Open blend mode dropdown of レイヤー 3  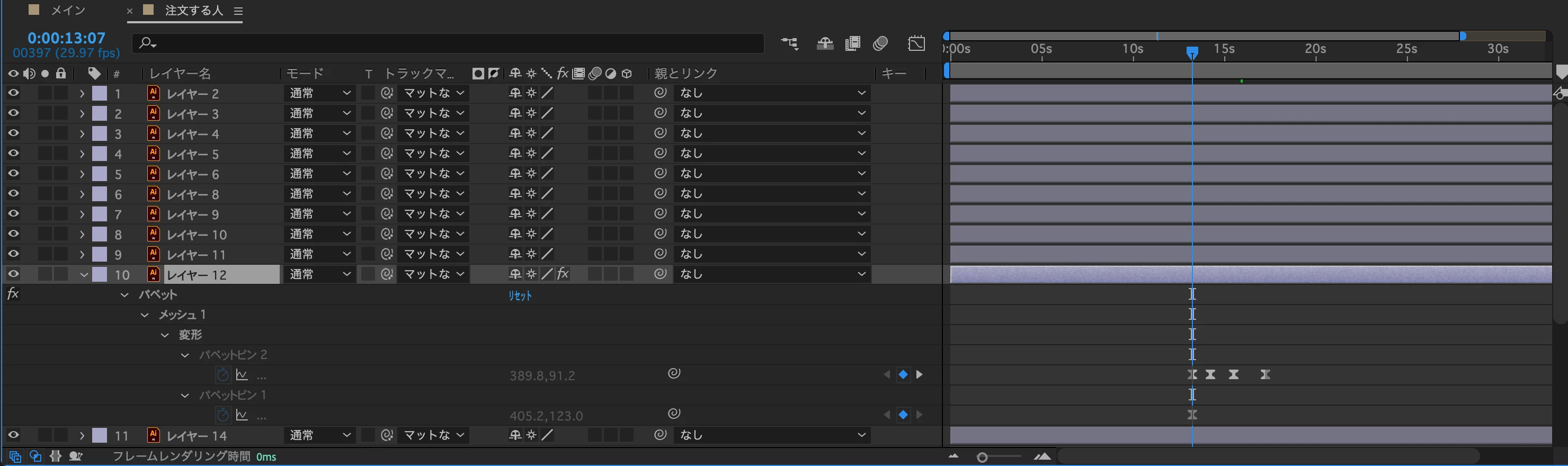tap(319, 113)
